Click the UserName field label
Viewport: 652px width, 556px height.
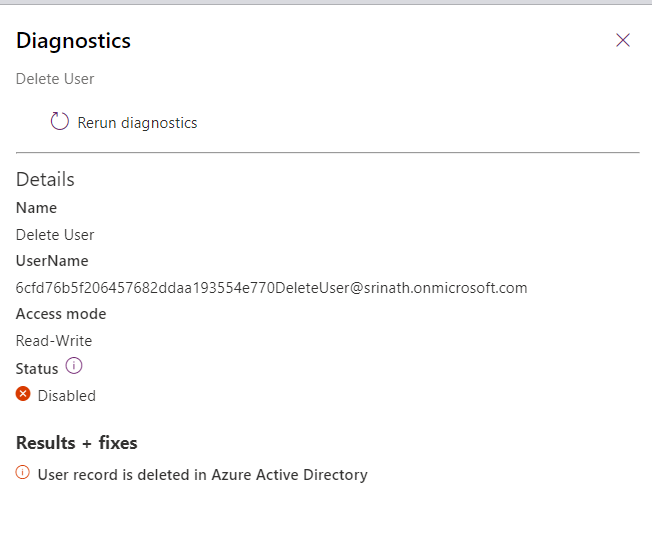click(52, 261)
